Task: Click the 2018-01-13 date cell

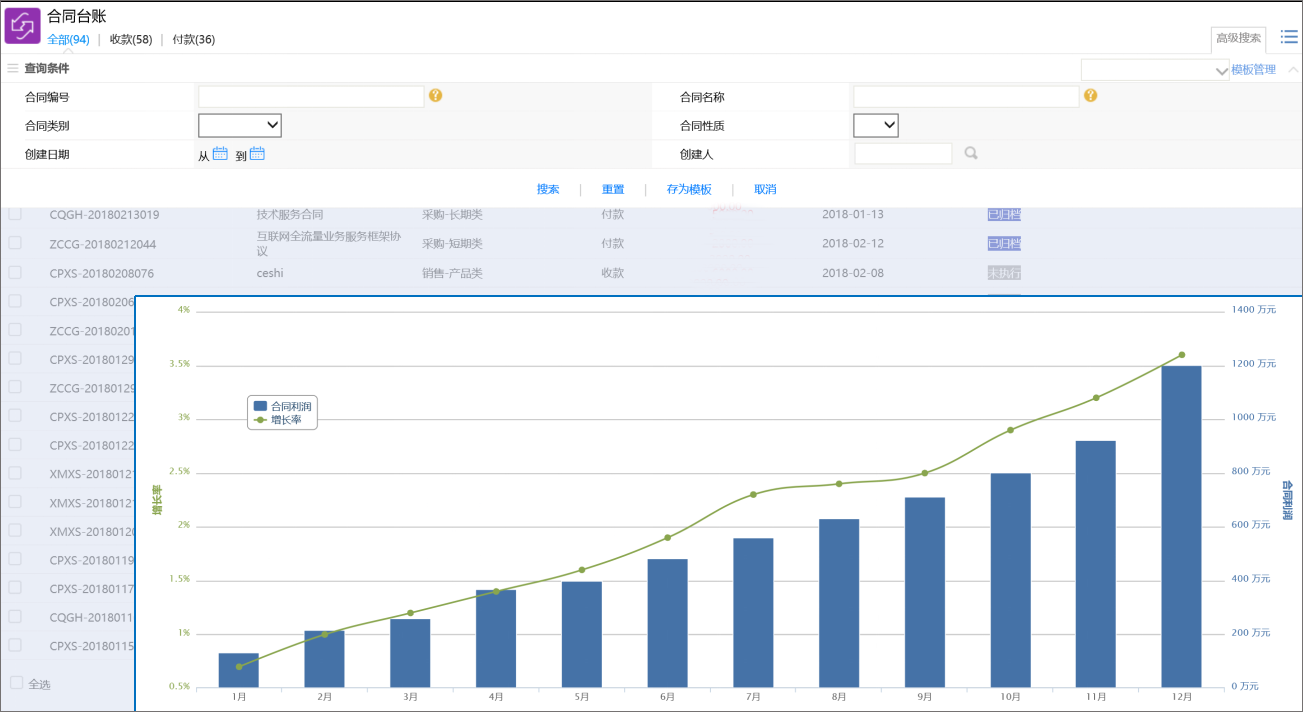Action: coord(852,214)
